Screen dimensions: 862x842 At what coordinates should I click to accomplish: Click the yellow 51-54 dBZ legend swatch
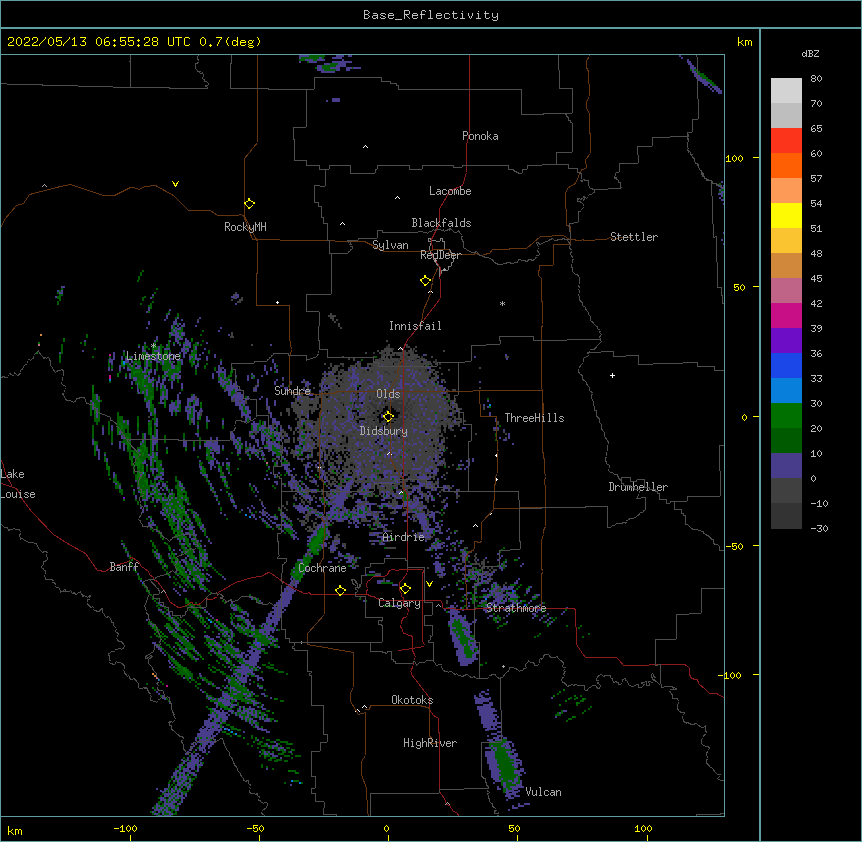786,215
